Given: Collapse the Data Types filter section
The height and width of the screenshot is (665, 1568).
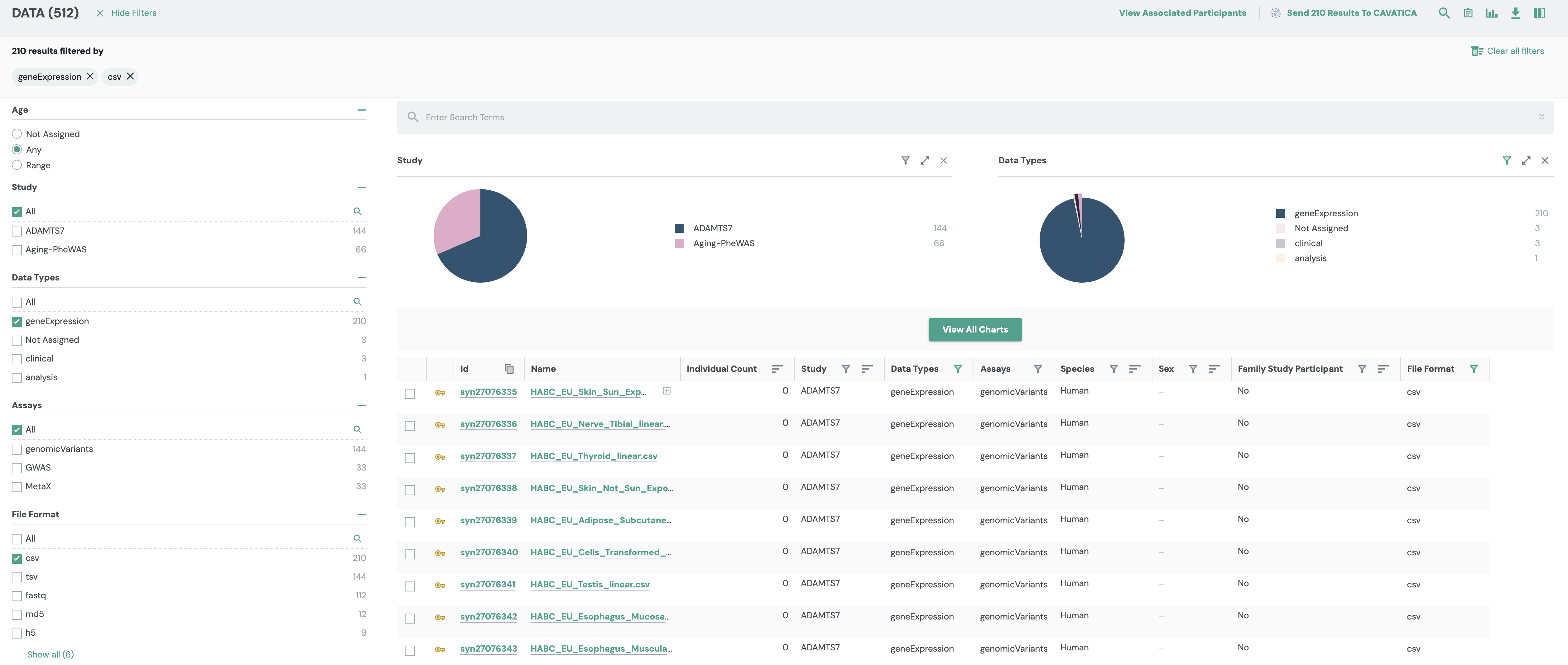Looking at the screenshot, I should click(362, 277).
